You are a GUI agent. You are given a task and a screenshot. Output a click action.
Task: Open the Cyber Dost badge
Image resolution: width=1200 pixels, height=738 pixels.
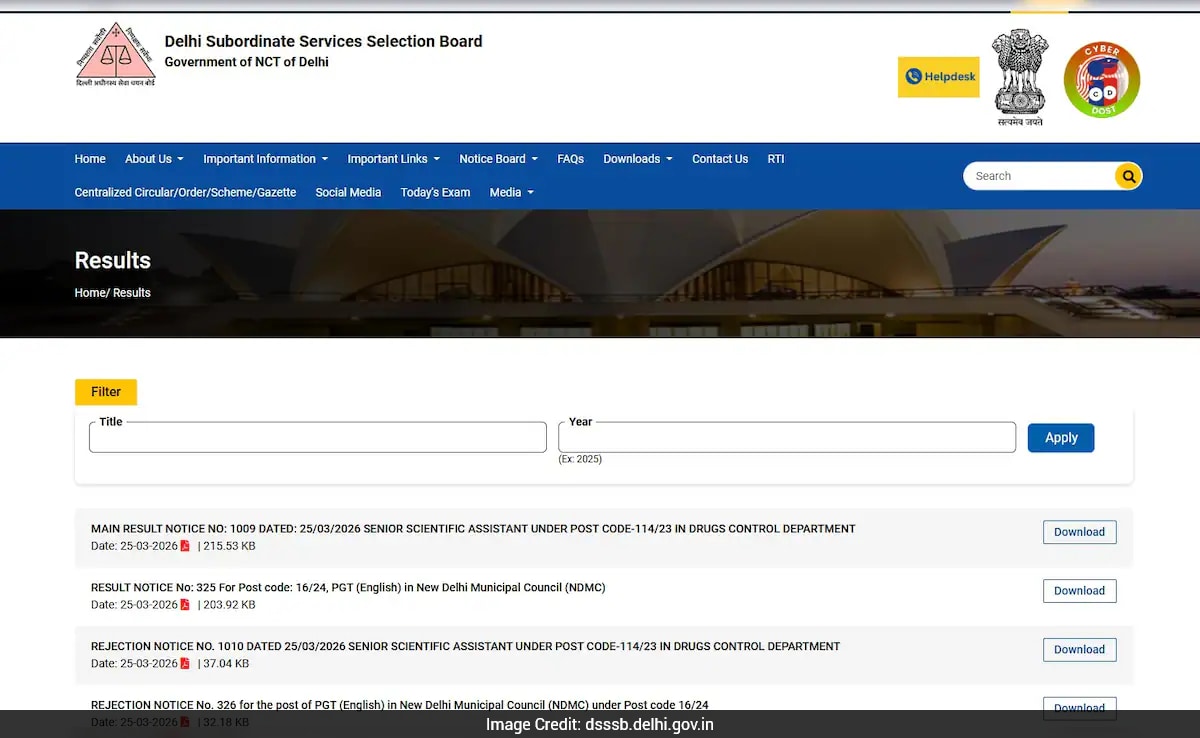1101,80
